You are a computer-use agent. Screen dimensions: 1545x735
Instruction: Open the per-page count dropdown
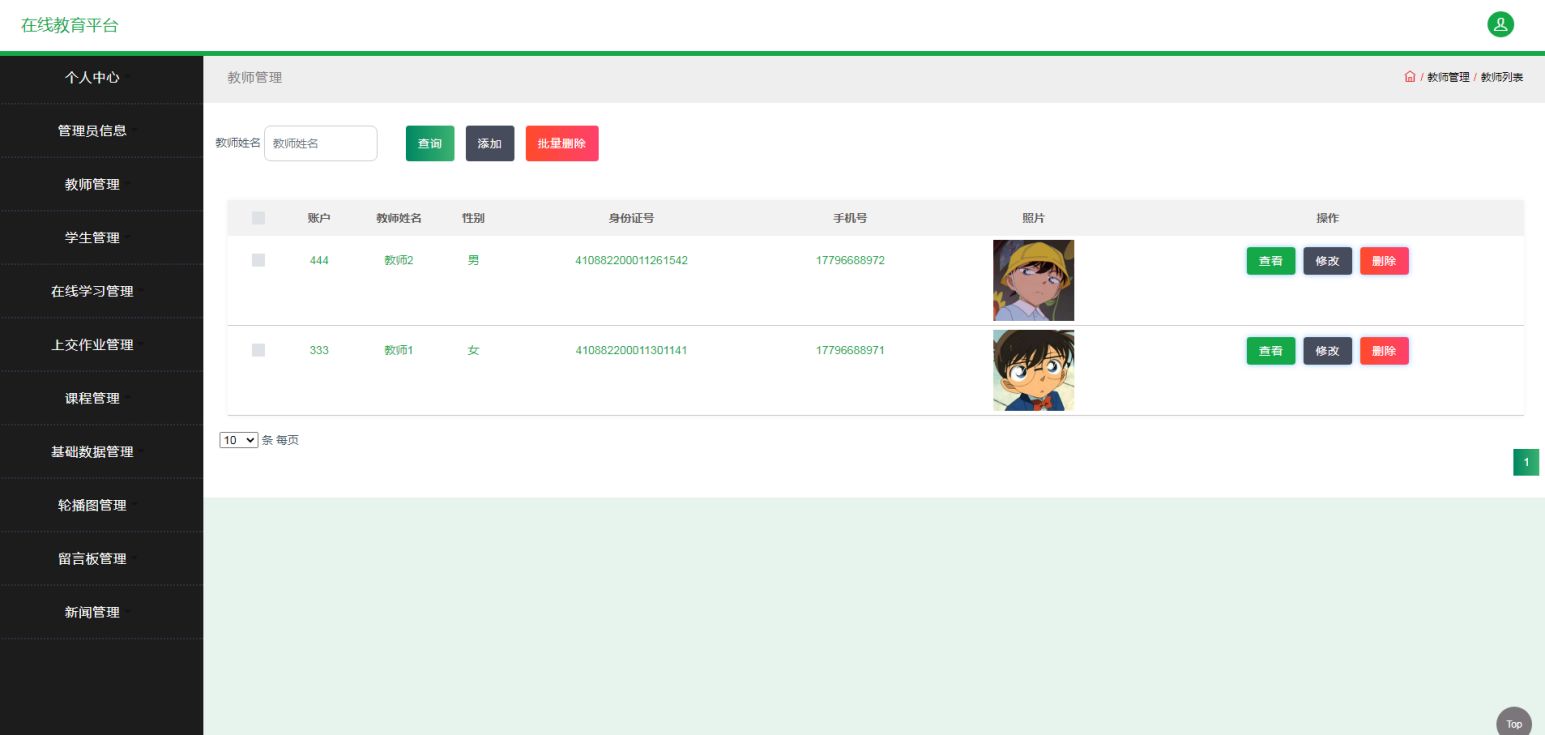pos(239,440)
